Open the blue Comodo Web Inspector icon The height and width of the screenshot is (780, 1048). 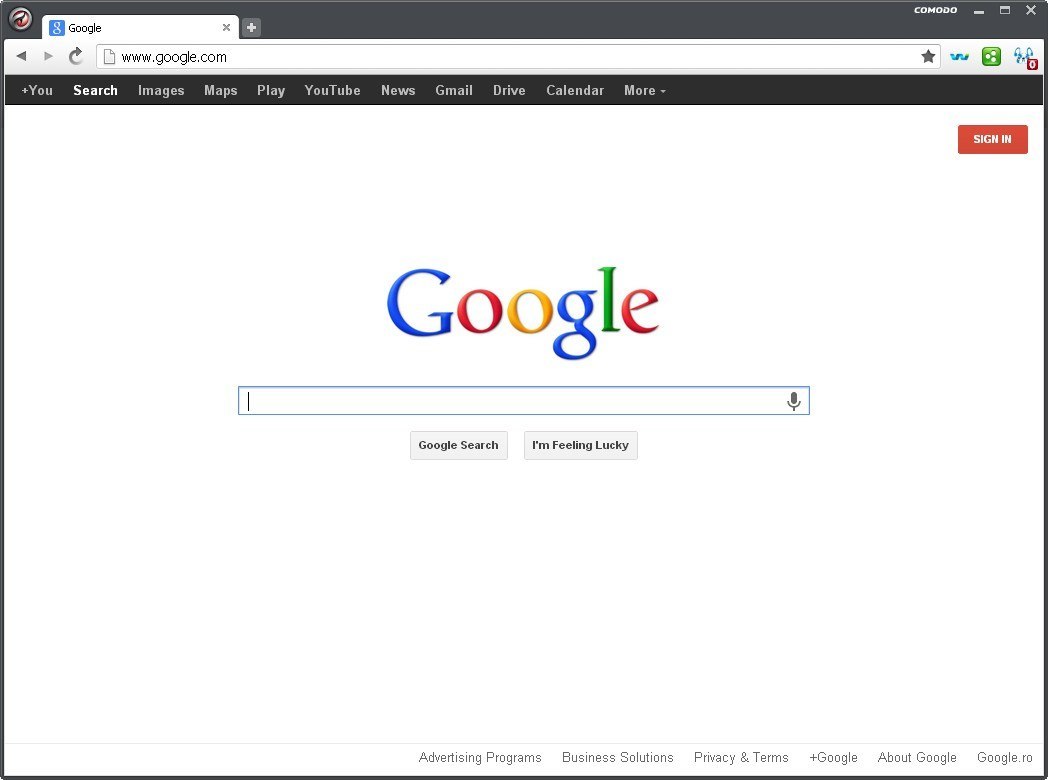(959, 57)
